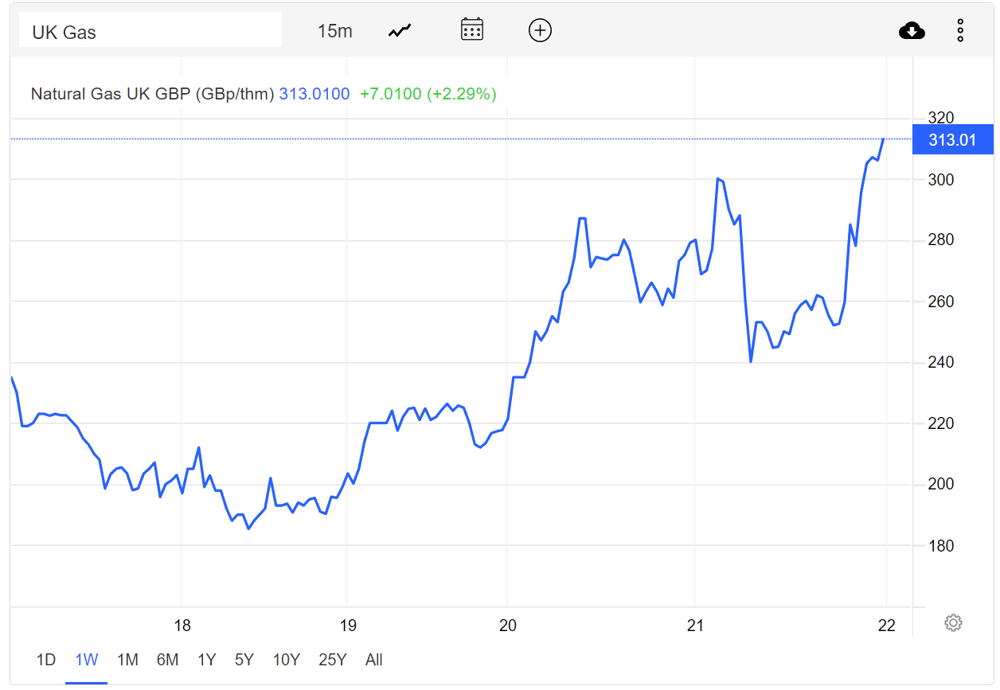This screenshot has height=690, width=1000.
Task: Open the chart type line icon
Action: point(400,31)
